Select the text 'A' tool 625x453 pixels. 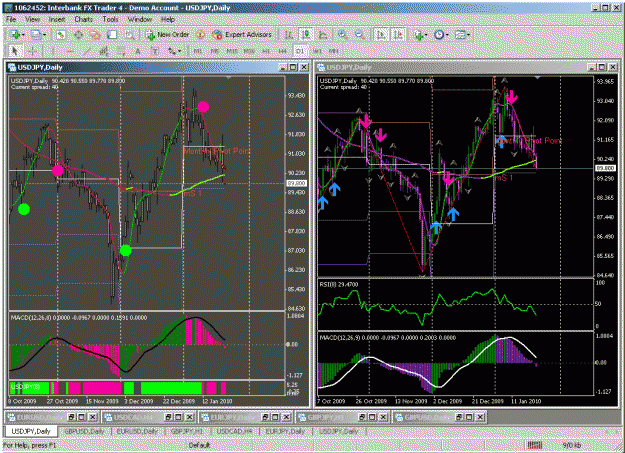tap(138, 51)
